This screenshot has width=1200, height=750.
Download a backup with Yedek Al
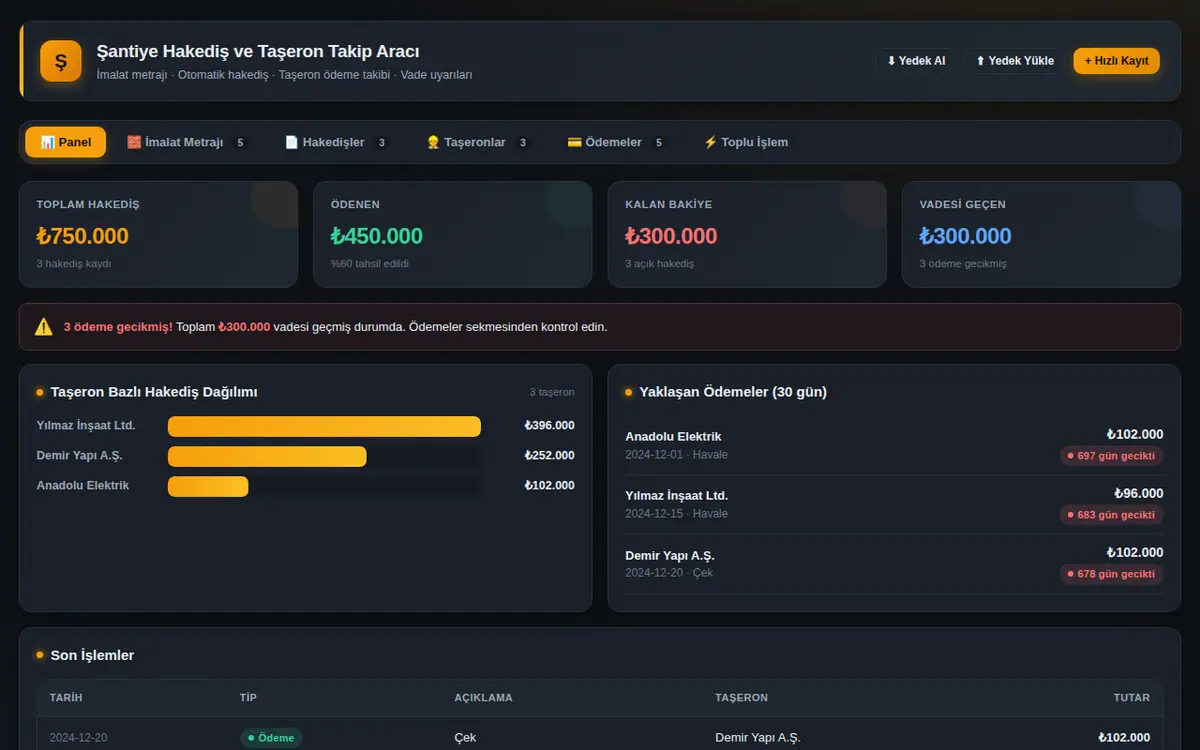click(x=916, y=61)
